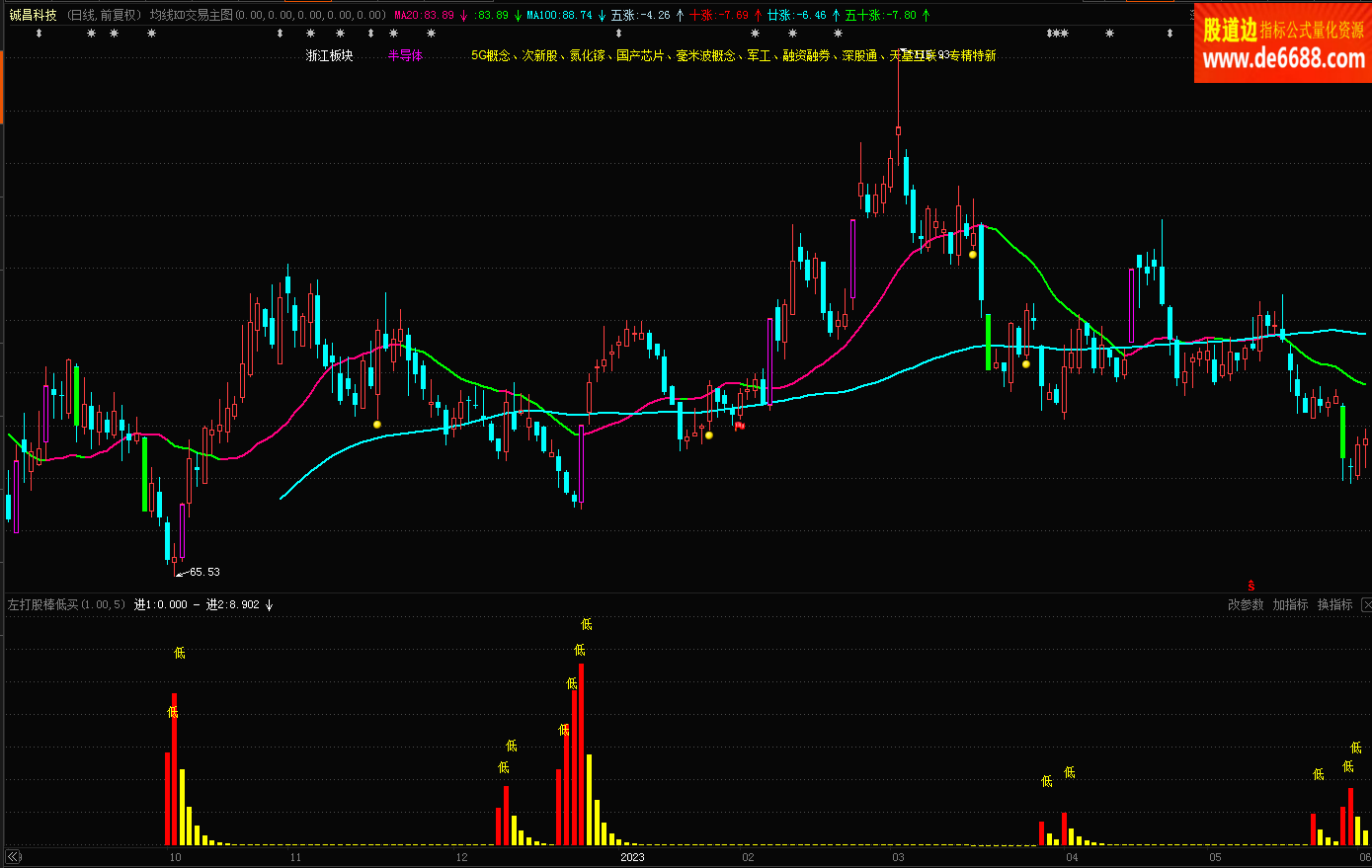Screen dimensions: 1372x868
Task: Select the 02 month marker on the time axis
Action: tap(748, 857)
